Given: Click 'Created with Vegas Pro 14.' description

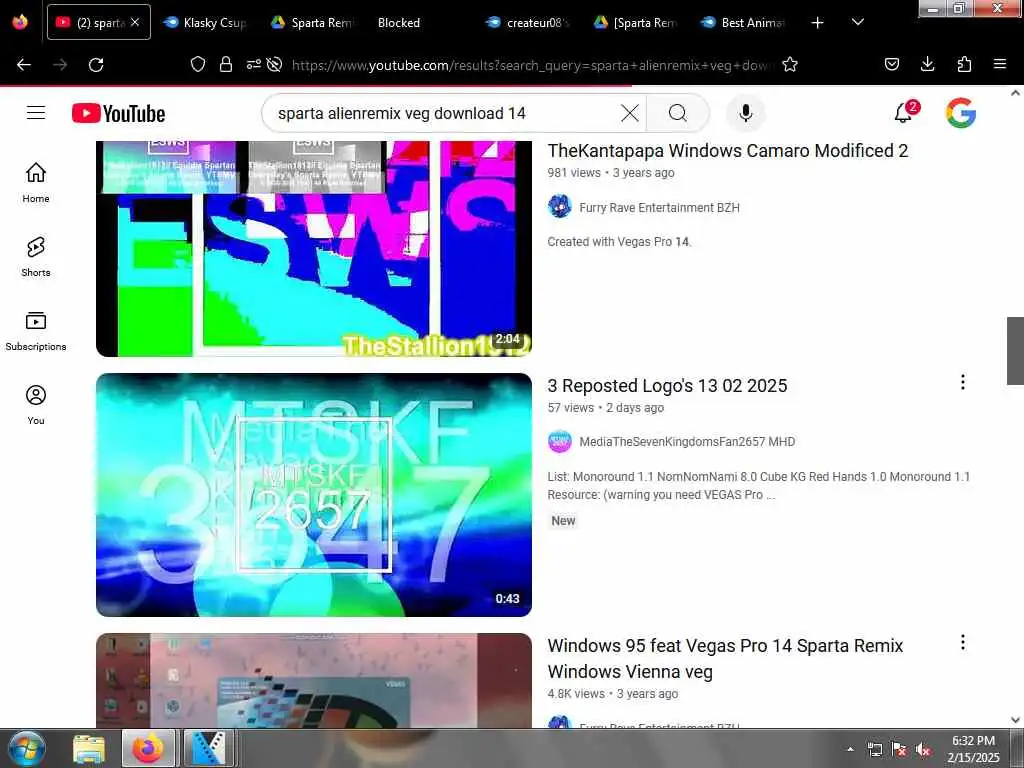Looking at the screenshot, I should pos(619,242).
